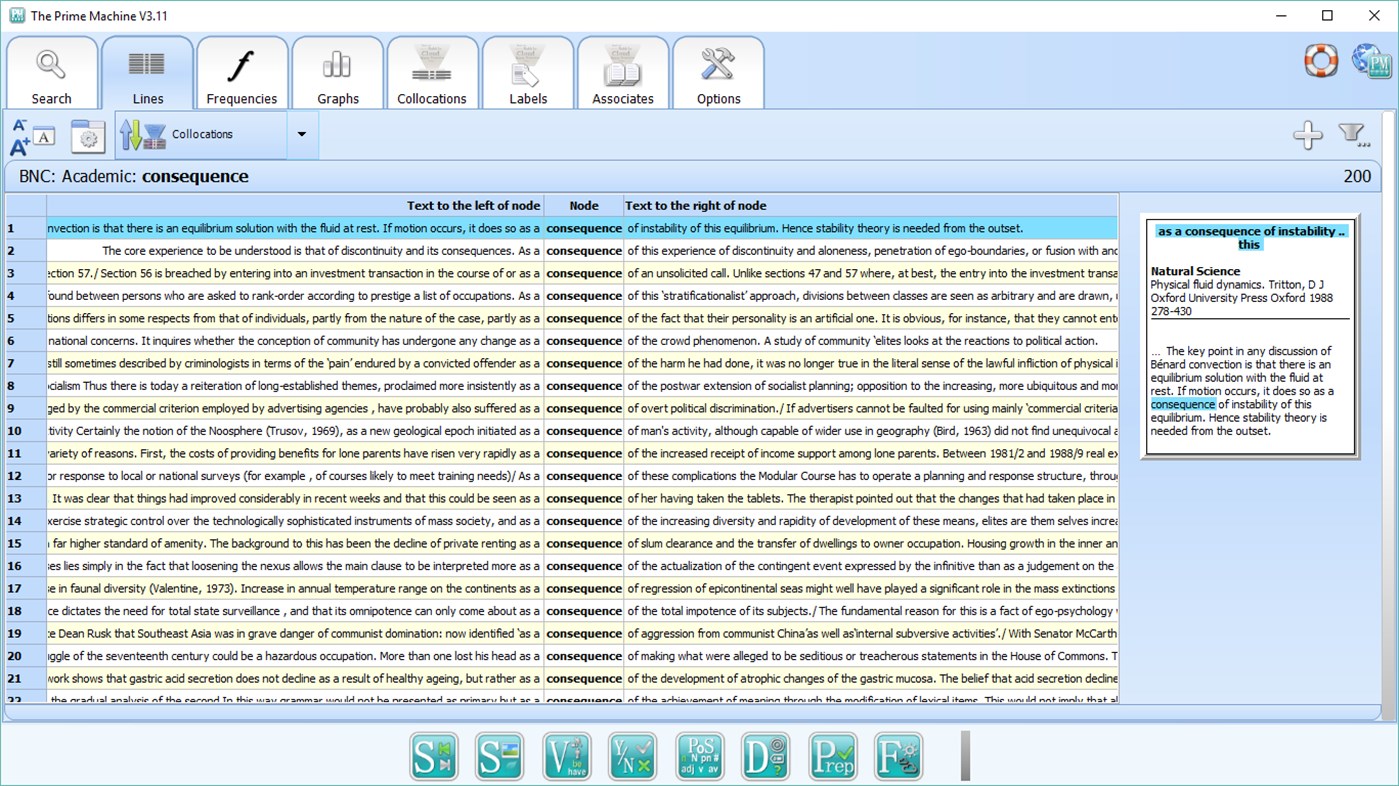Click node word 'consequence' in line 3
The image size is (1399, 786).
tap(584, 273)
